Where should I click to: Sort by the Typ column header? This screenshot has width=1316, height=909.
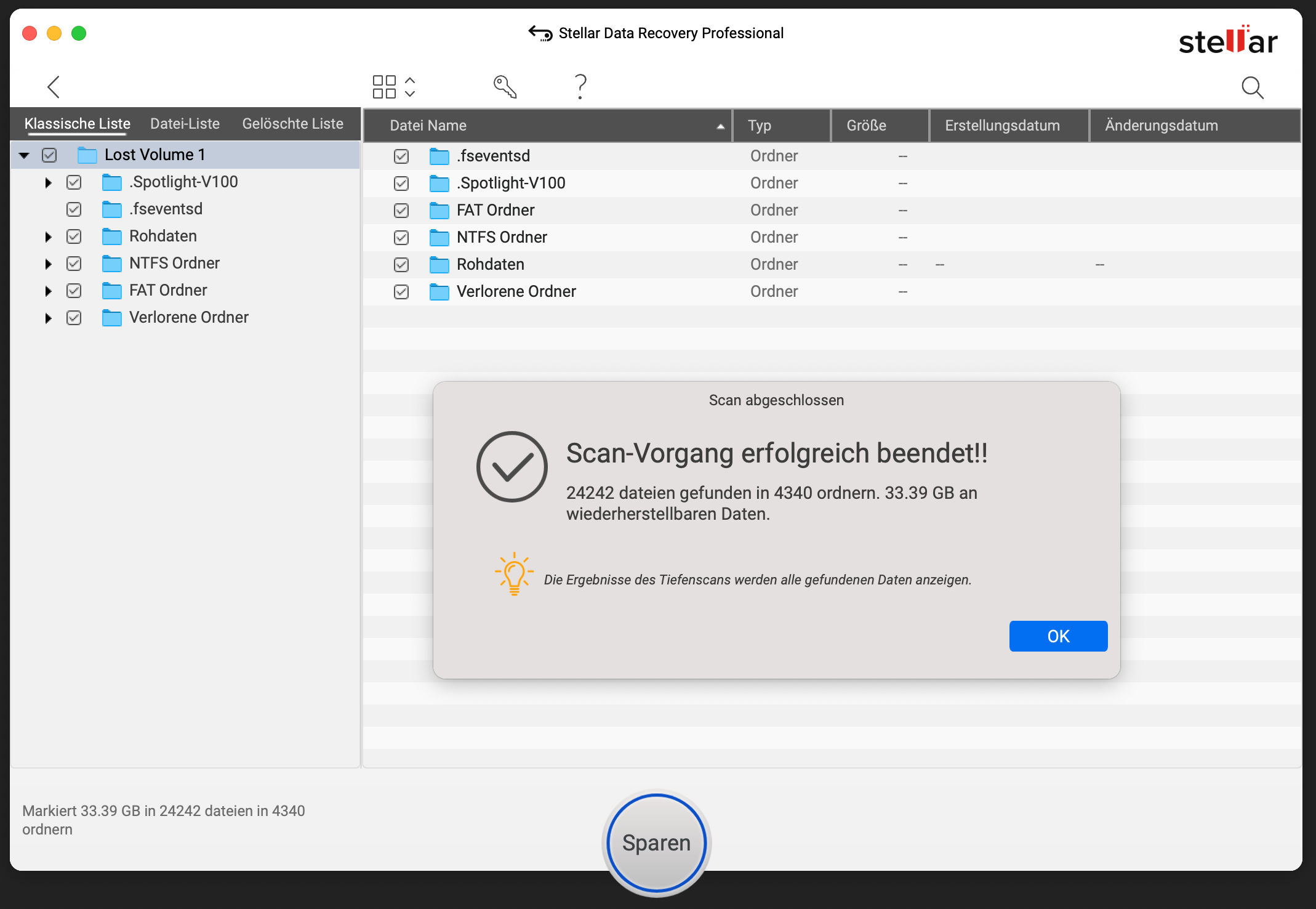pos(782,126)
